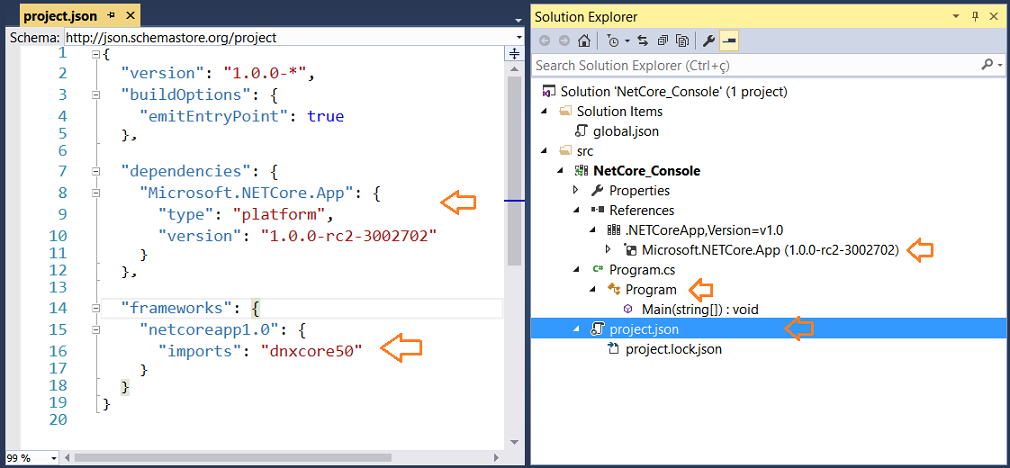Click the Collapse All icon in Solution Explorer
The width and height of the screenshot is (1010, 468).
tap(662, 41)
